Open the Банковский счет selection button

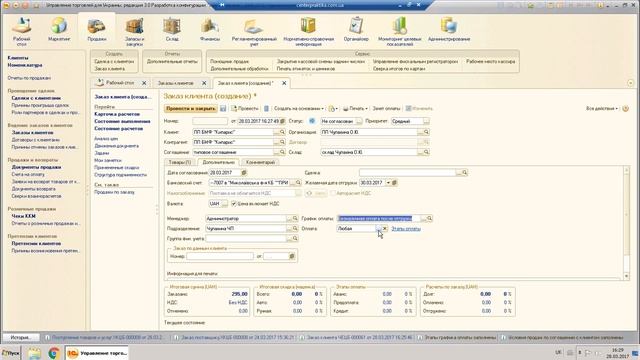coord(291,183)
